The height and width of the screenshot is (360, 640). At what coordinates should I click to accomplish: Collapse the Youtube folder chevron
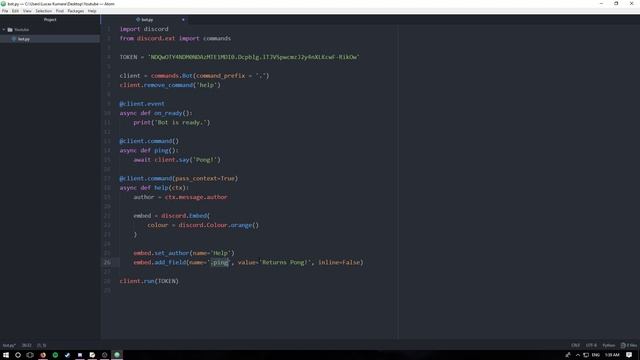[x=4, y=29]
